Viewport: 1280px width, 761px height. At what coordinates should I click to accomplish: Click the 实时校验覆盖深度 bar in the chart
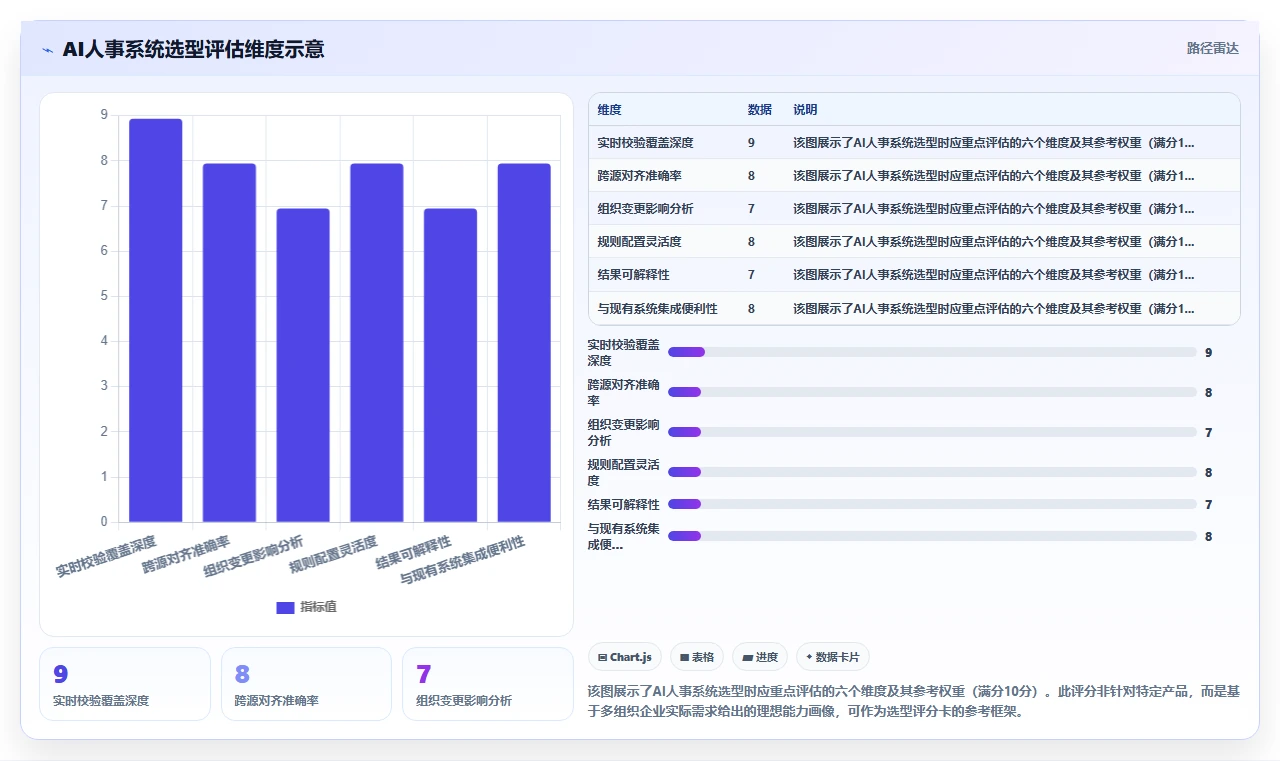pyautogui.click(x=156, y=320)
